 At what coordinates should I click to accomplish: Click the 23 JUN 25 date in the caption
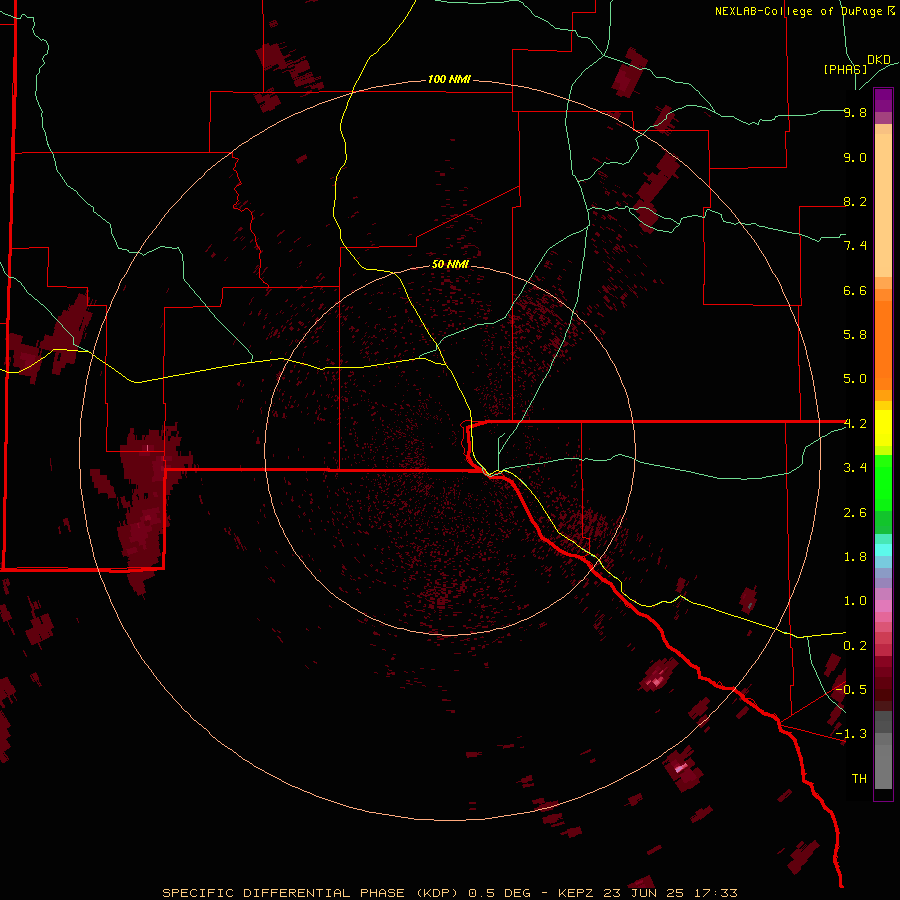tap(644, 893)
